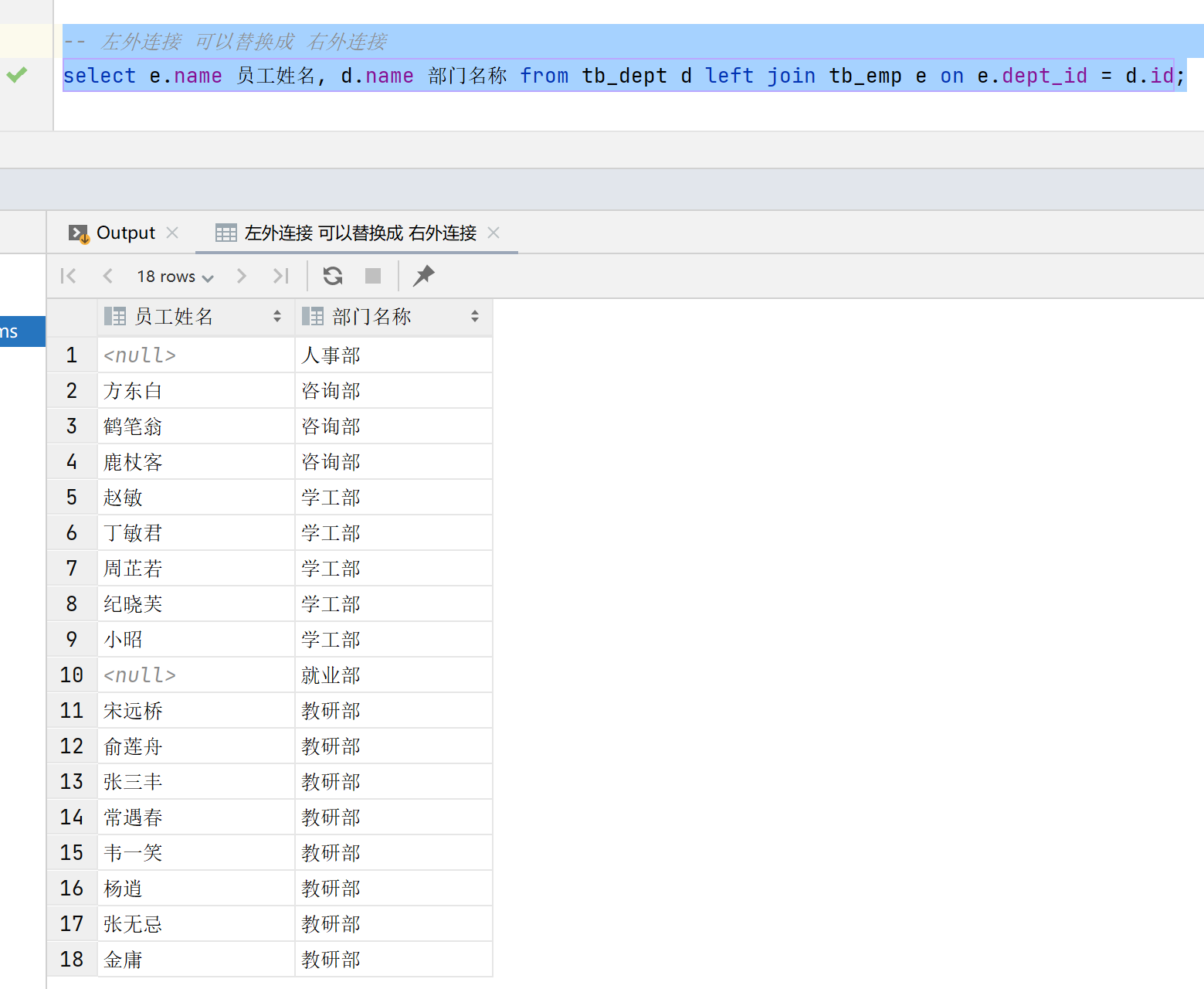Click e.dept_id in the join condition
Screen dimensions: 1204x989
point(1032,76)
